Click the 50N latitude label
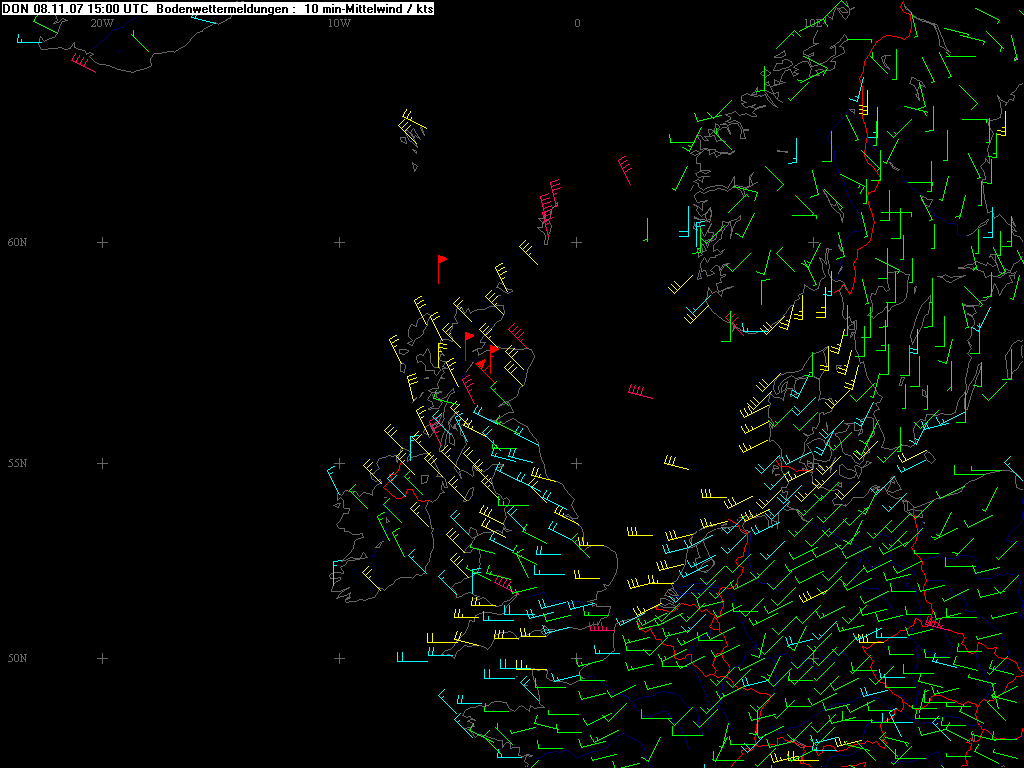Screen dimensions: 1024x768 [17, 658]
